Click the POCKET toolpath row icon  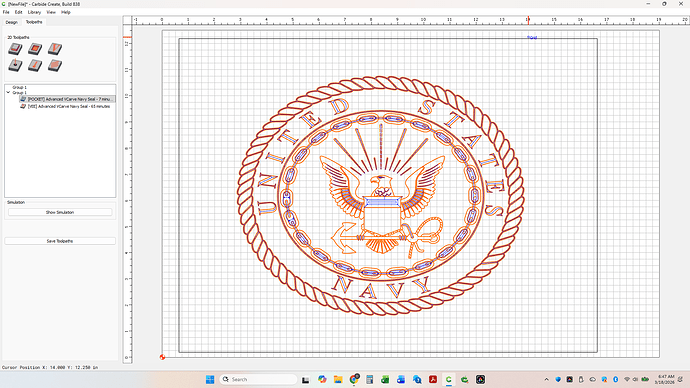[23, 99]
